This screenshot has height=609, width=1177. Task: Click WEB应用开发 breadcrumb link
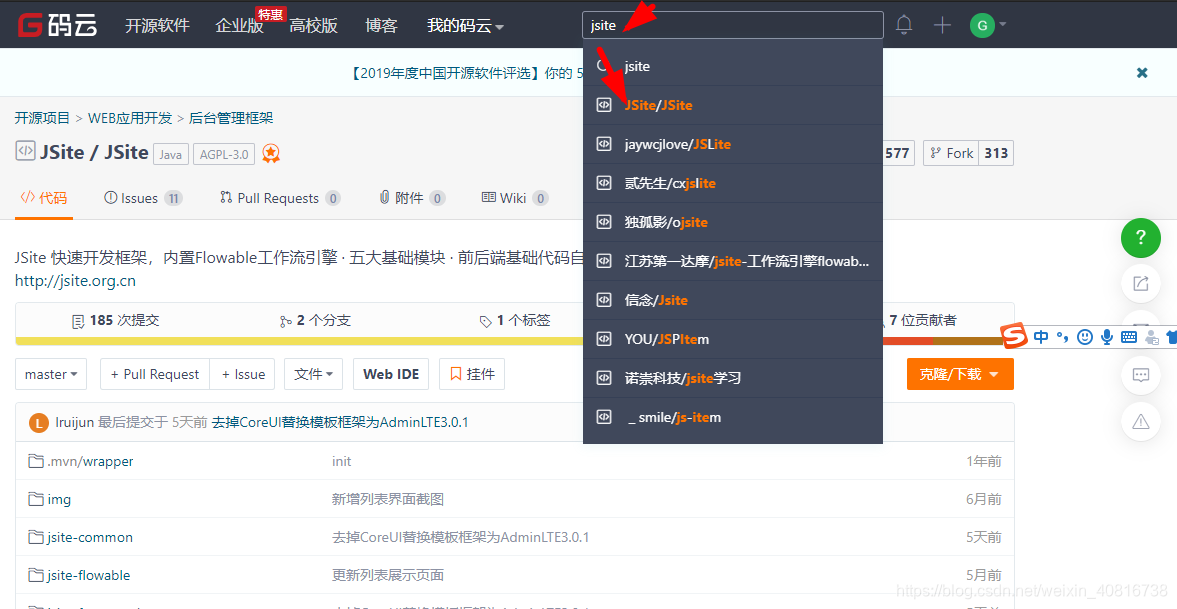pos(130,118)
